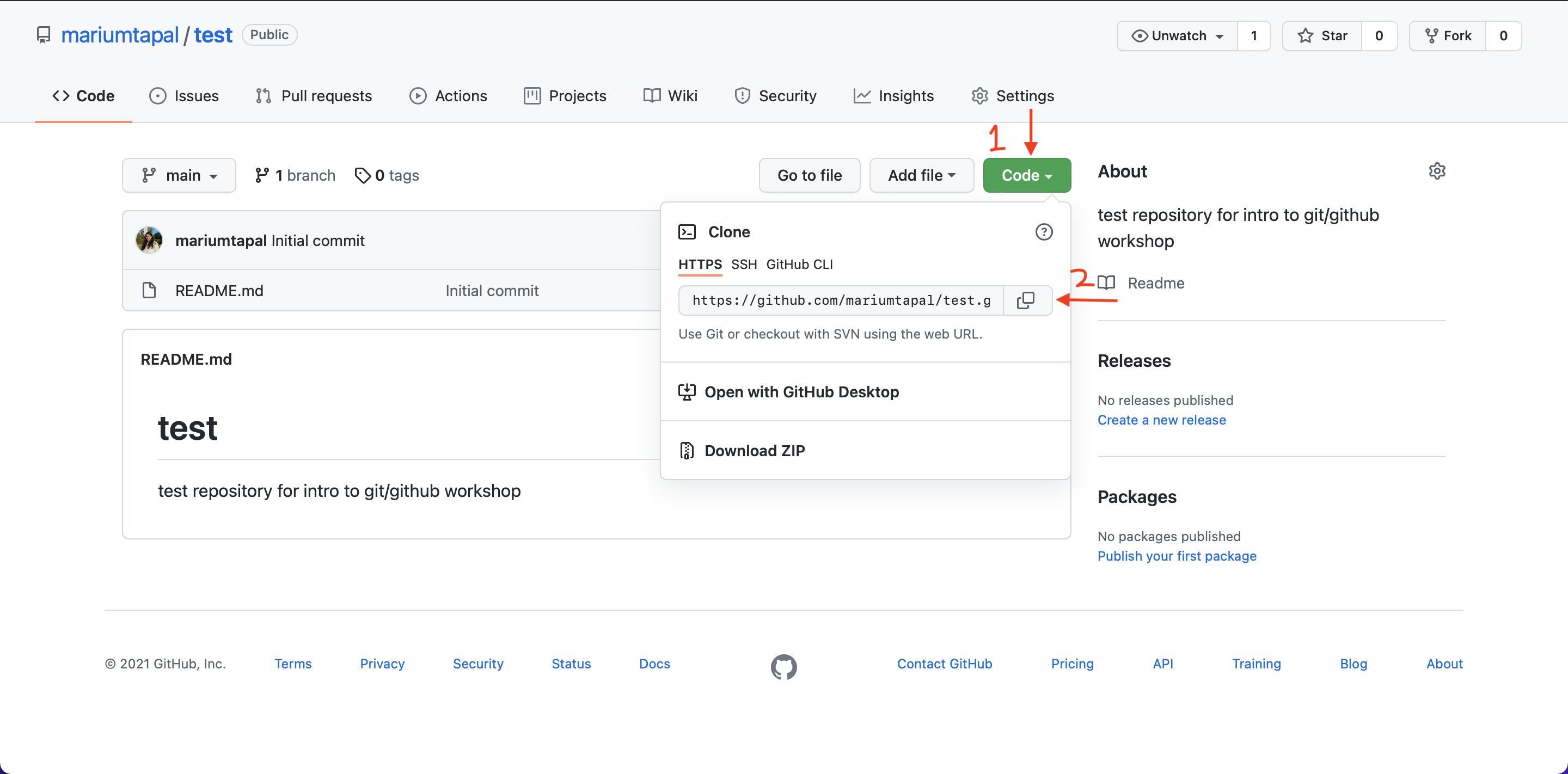1568x774 pixels.
Task: Click Publish your first package
Action: tap(1177, 556)
